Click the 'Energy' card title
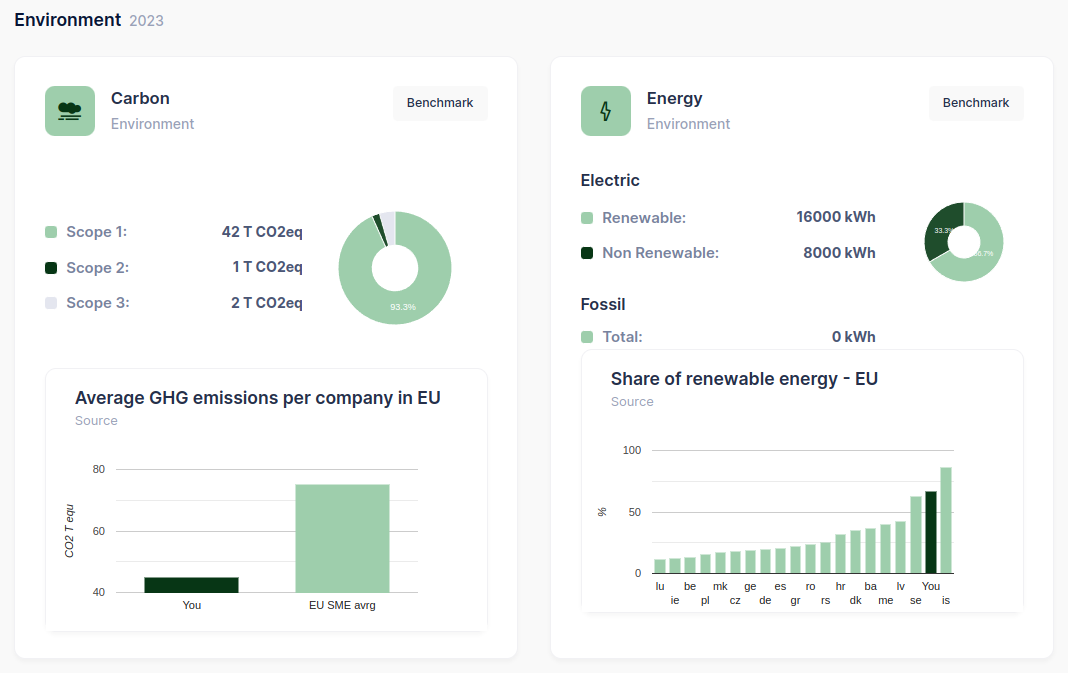Viewport: 1068px width, 673px height. pyautogui.click(x=674, y=99)
